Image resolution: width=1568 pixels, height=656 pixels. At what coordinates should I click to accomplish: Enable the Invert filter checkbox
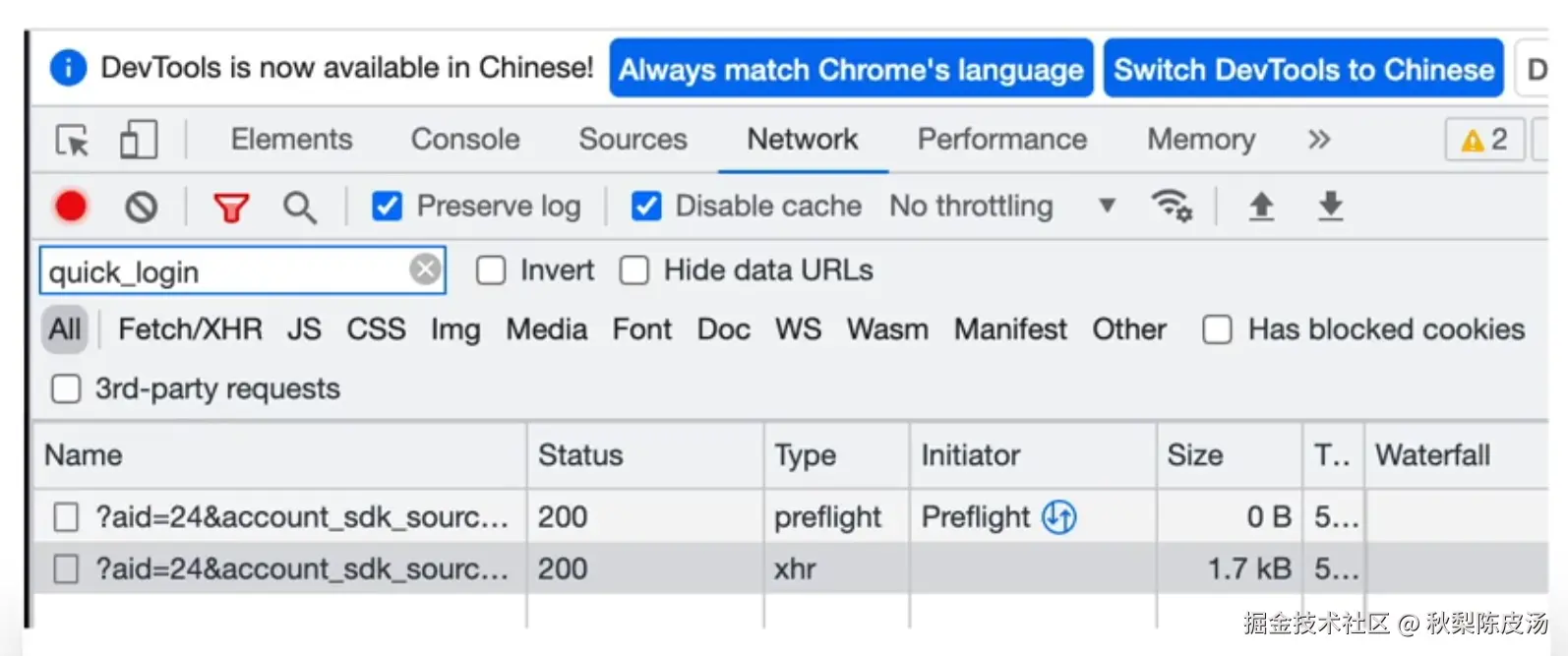tap(491, 270)
